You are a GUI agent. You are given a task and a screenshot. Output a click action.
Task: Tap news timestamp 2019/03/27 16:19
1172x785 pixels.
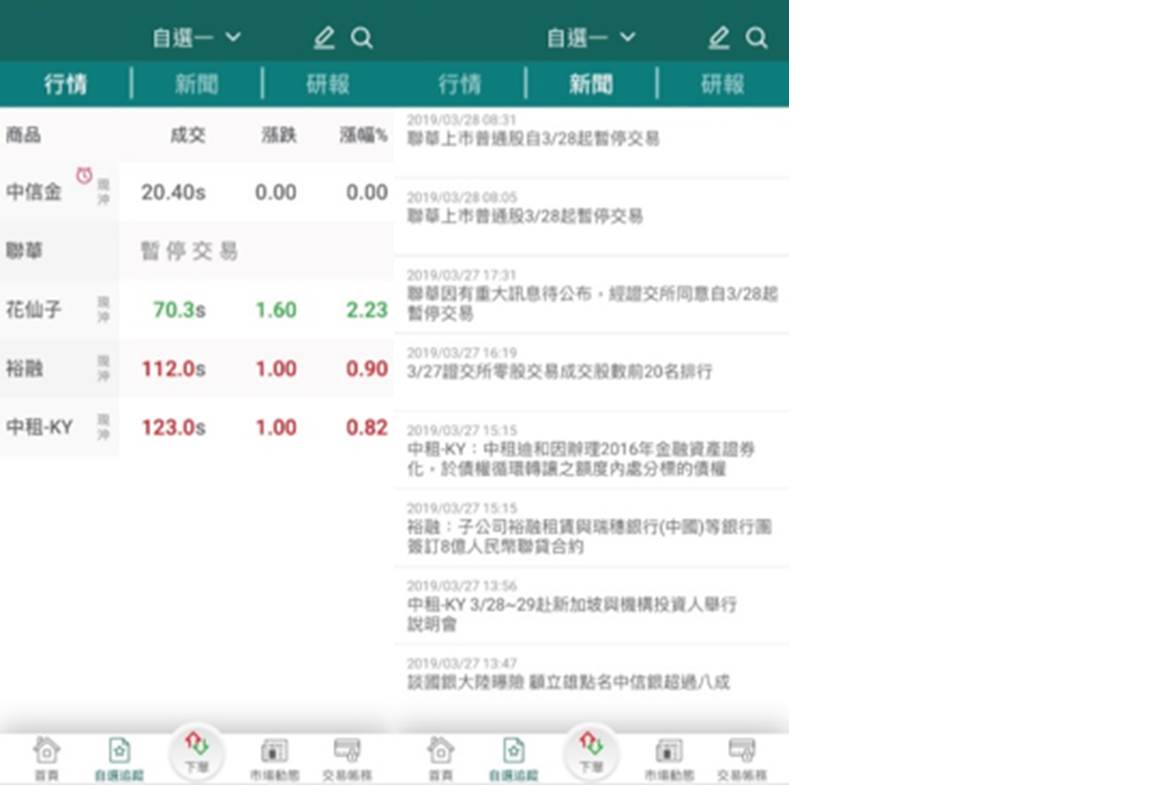(462, 353)
